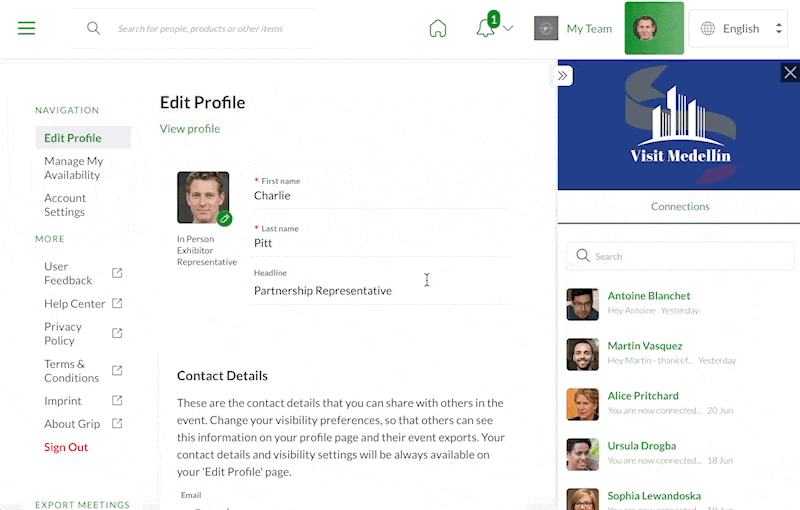Select the Connections tab
Image resolution: width=800 pixels, height=510 pixels.
(680, 207)
